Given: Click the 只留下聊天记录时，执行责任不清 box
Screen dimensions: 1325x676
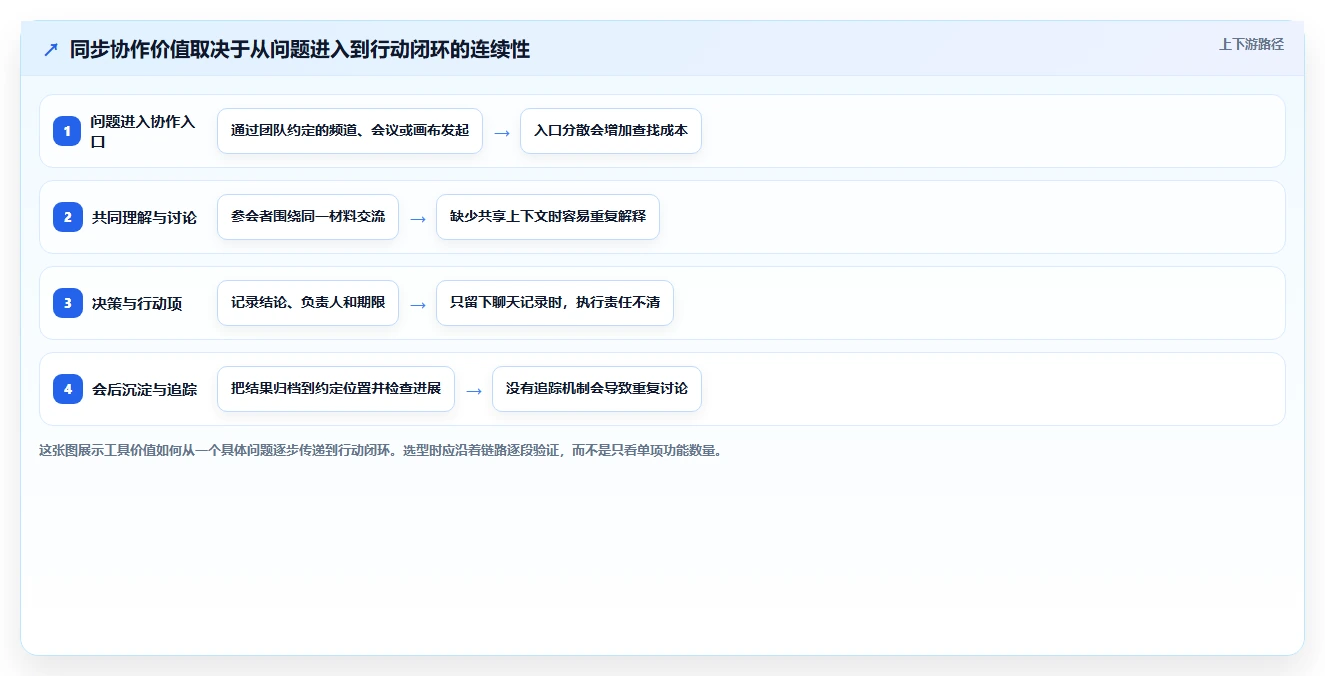Looking at the screenshot, I should (x=555, y=303).
